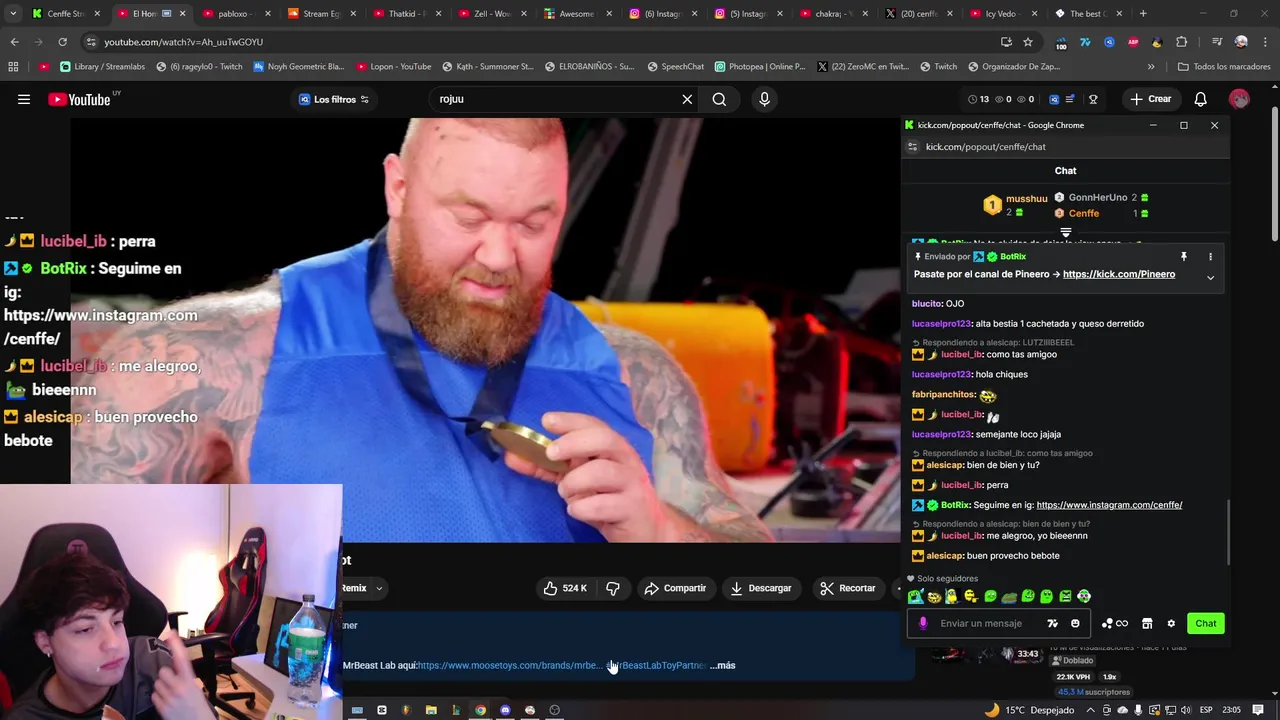Collapse the pinned message chevron
Viewport: 1280px width, 720px height.
[x=1210, y=277]
